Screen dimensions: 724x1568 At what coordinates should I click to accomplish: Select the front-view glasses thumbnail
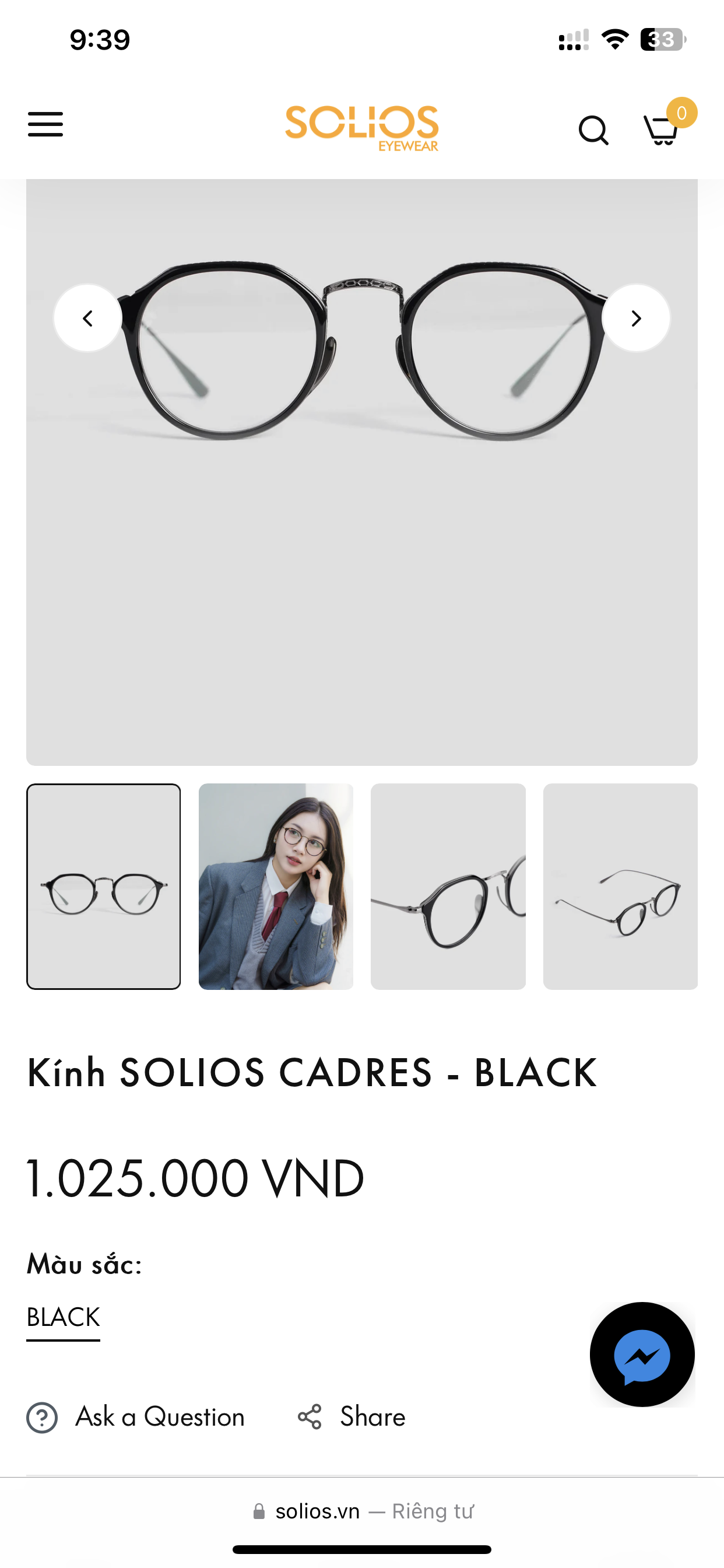tap(103, 886)
